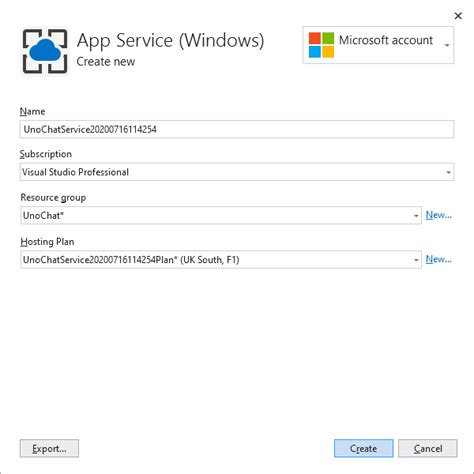474x474 pixels.
Task: Click New link beside Hosting Plan
Action: coord(439,259)
